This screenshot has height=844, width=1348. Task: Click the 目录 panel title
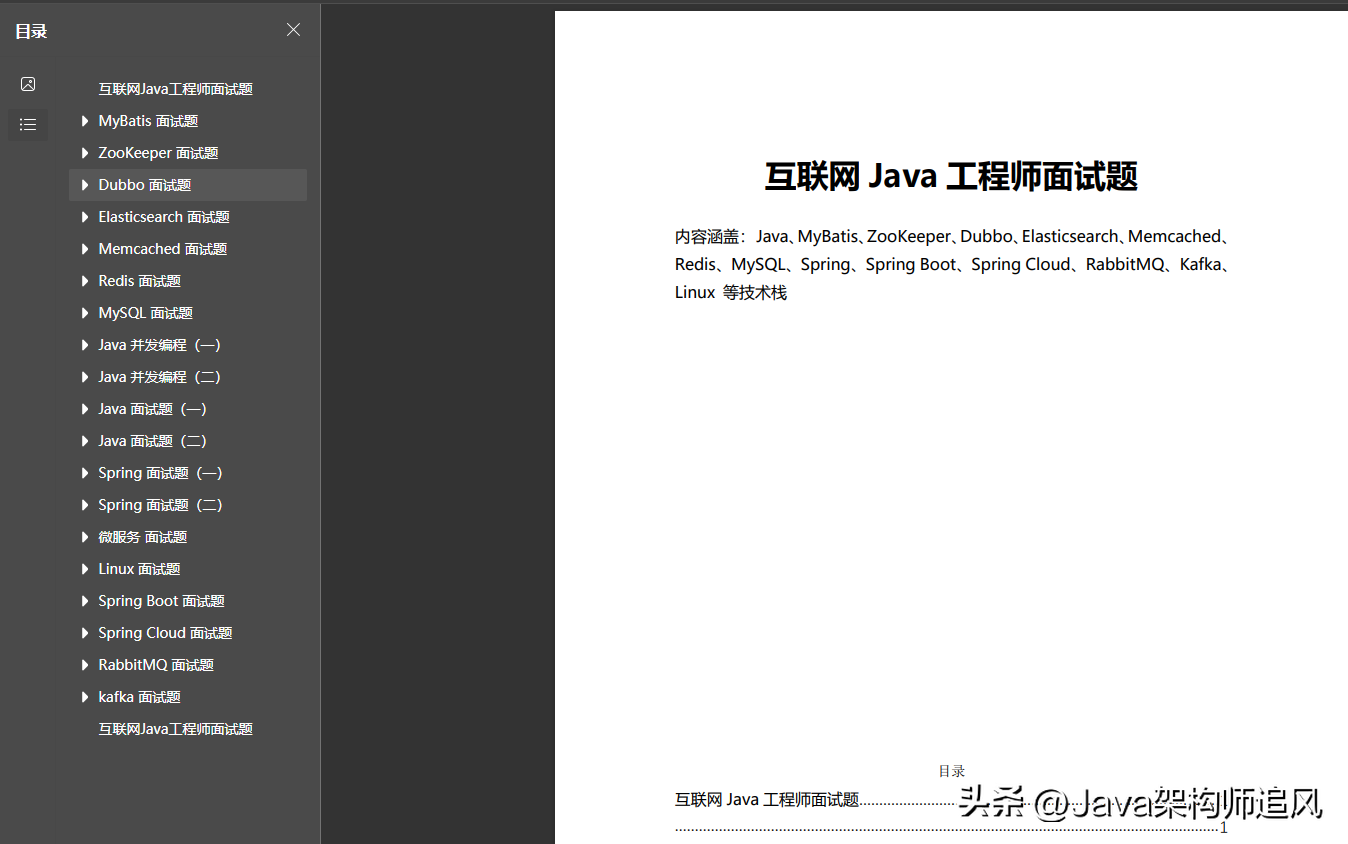pyautogui.click(x=31, y=31)
